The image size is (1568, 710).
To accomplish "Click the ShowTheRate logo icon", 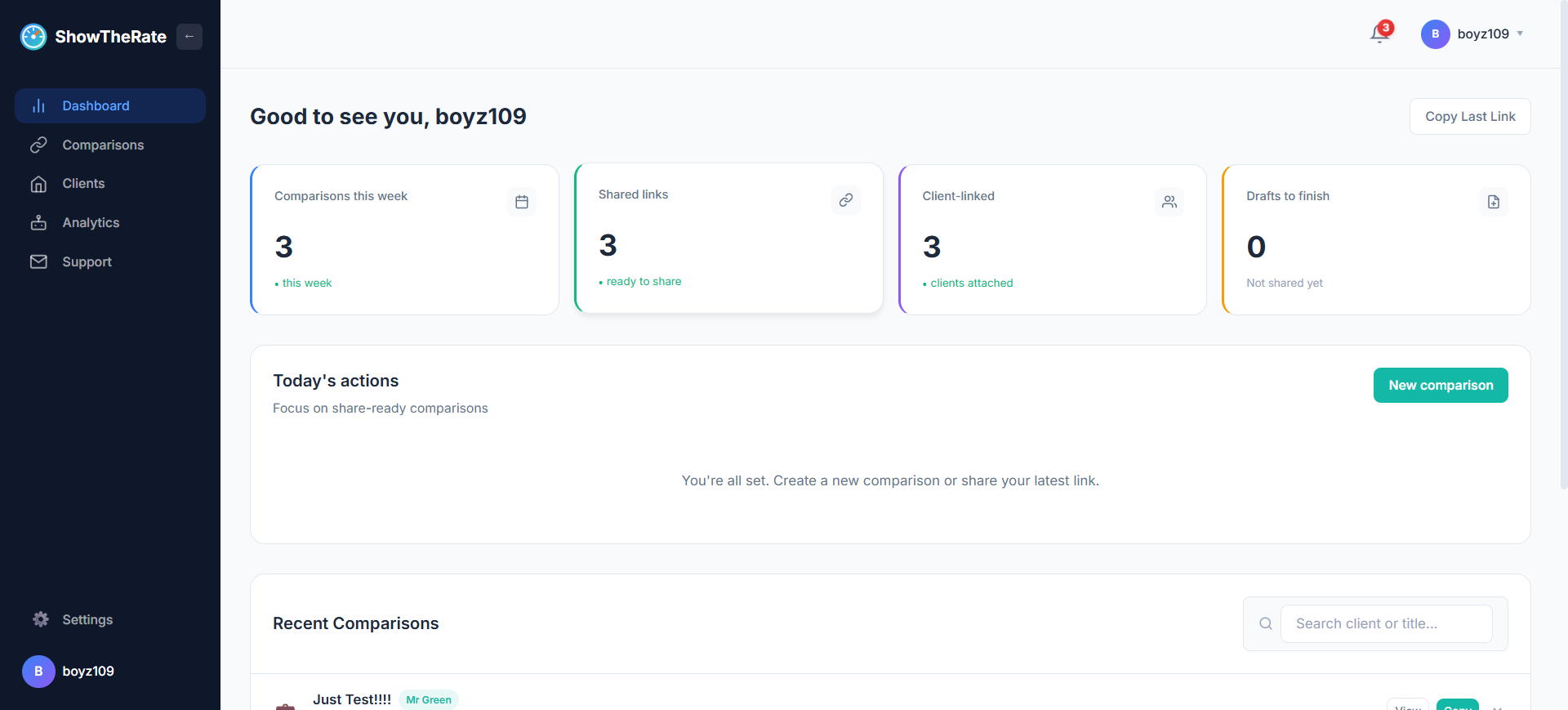I will pyautogui.click(x=33, y=37).
